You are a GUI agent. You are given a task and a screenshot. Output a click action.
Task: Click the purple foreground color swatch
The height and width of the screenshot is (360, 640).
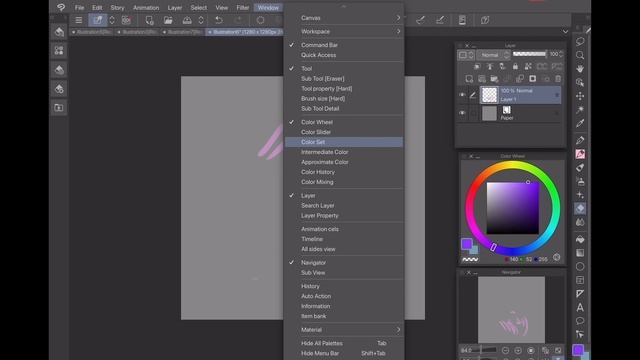coord(467,244)
